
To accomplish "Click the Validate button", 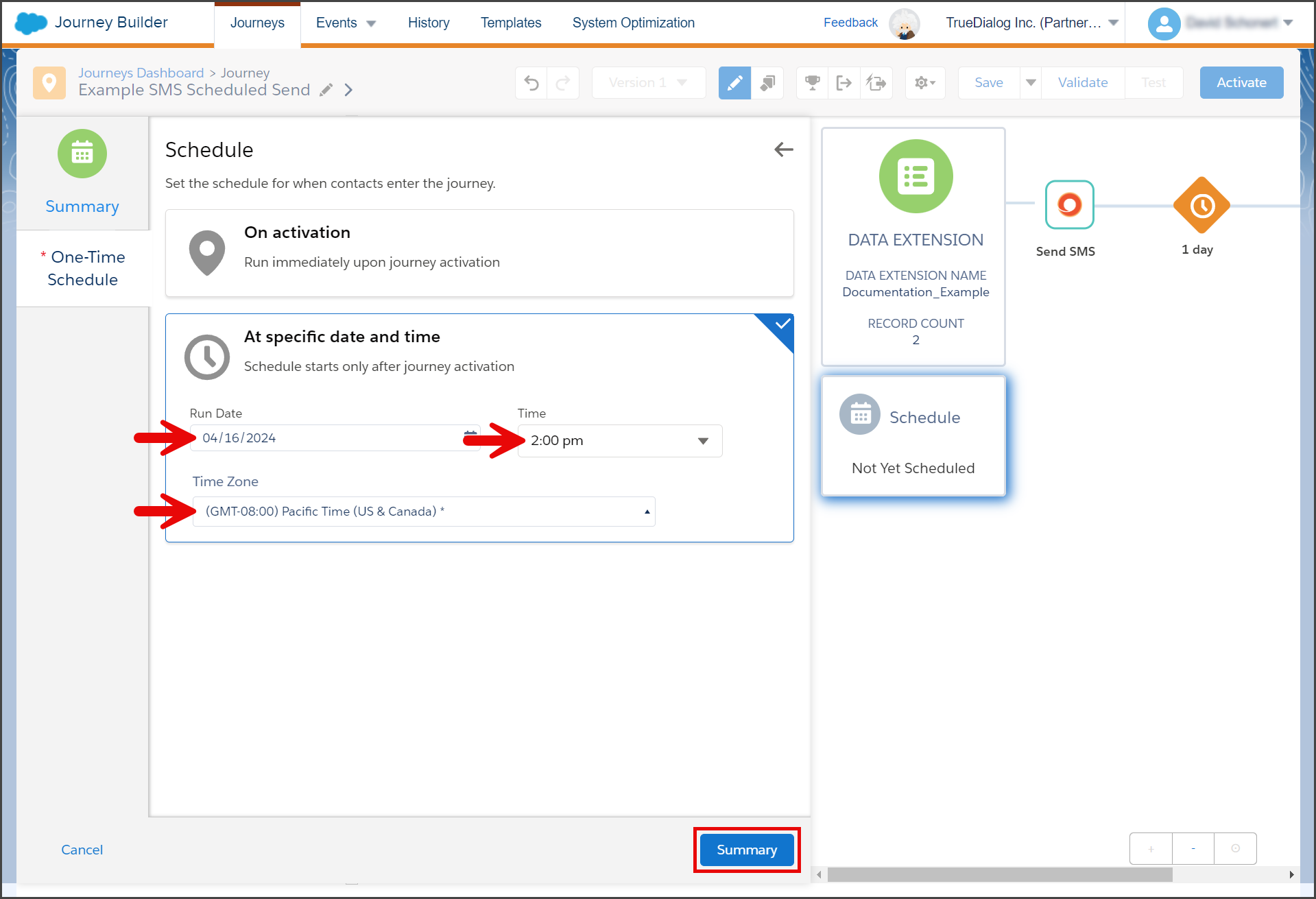I will click(1083, 83).
